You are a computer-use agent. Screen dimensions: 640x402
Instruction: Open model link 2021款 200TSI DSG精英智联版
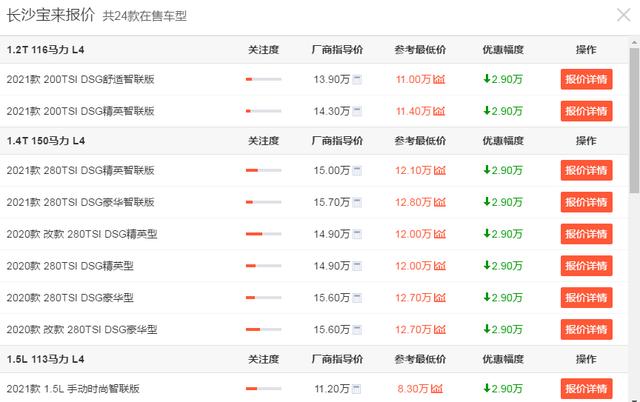pos(80,111)
